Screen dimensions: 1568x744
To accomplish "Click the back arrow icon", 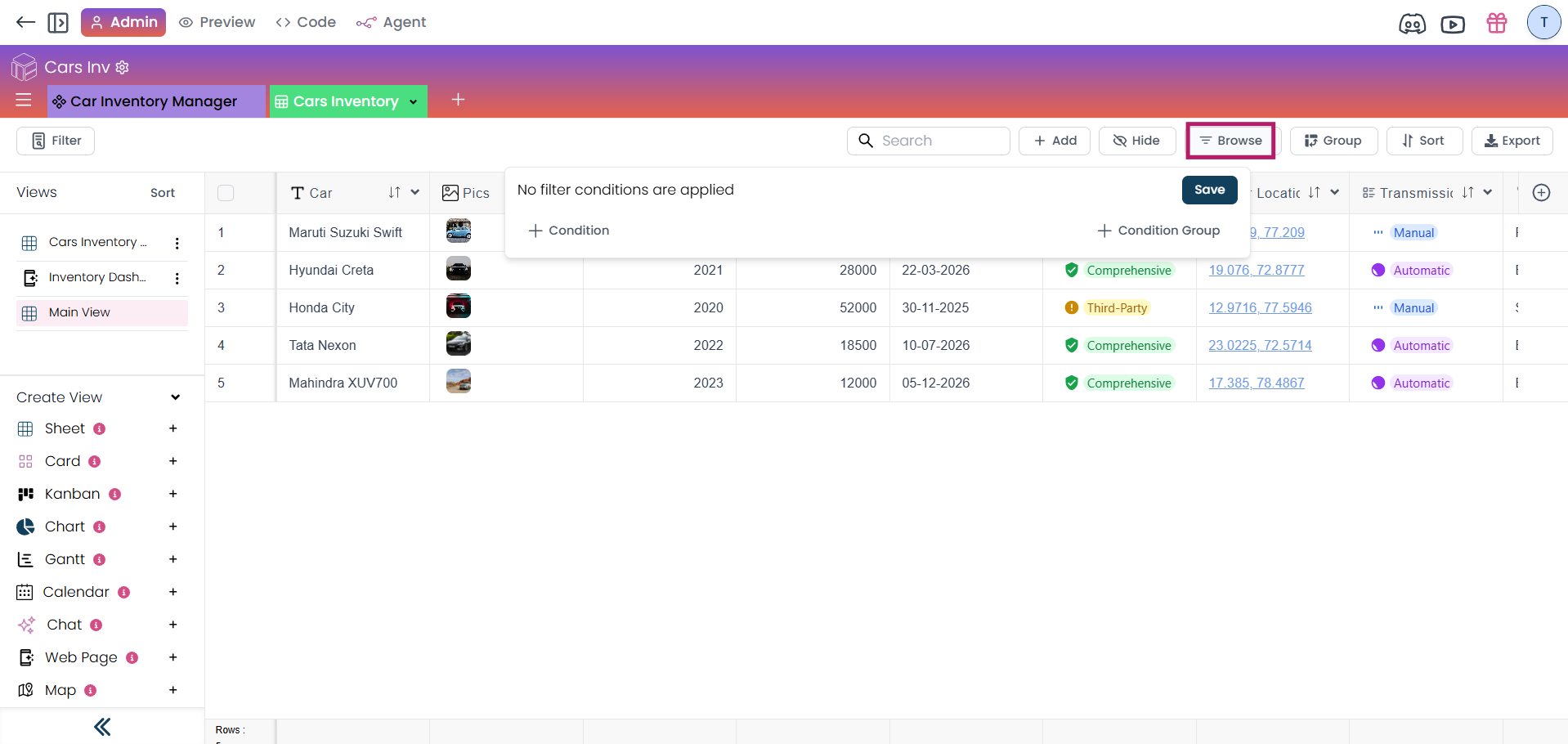I will (25, 22).
